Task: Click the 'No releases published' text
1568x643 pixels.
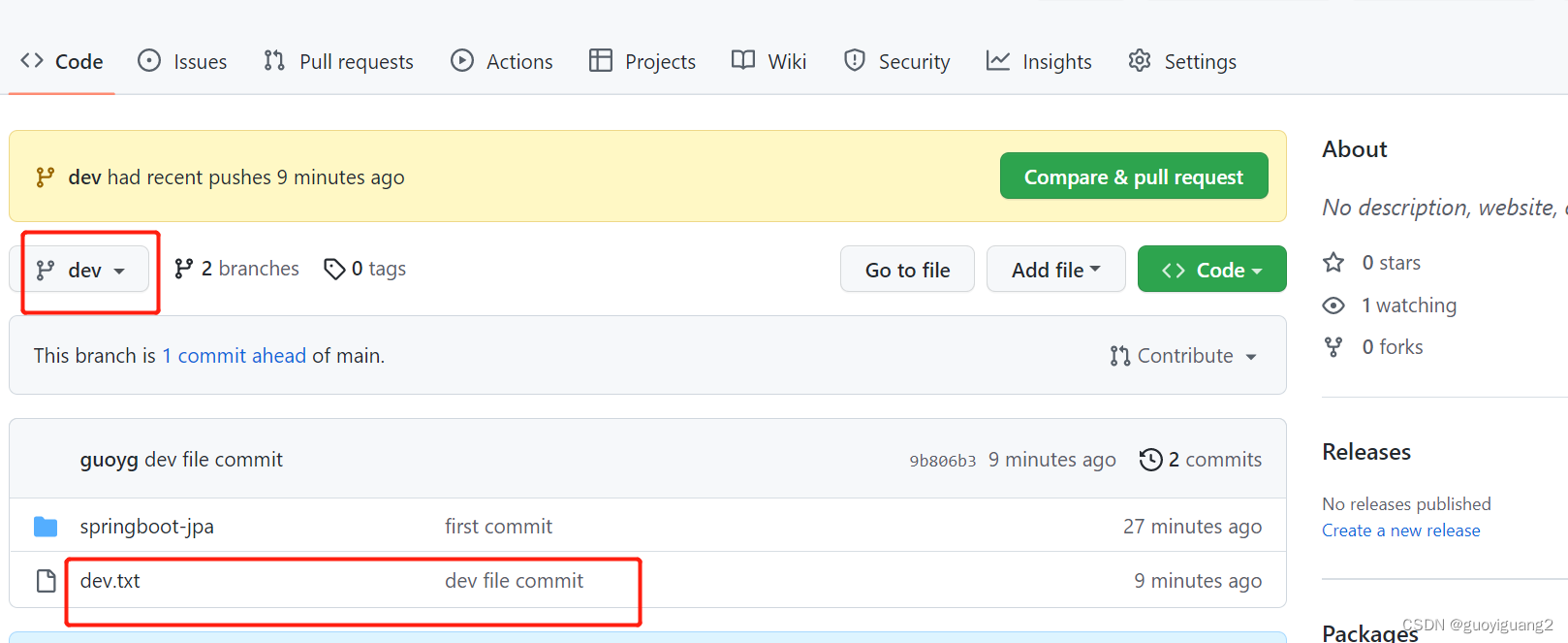Action: coord(1406,504)
